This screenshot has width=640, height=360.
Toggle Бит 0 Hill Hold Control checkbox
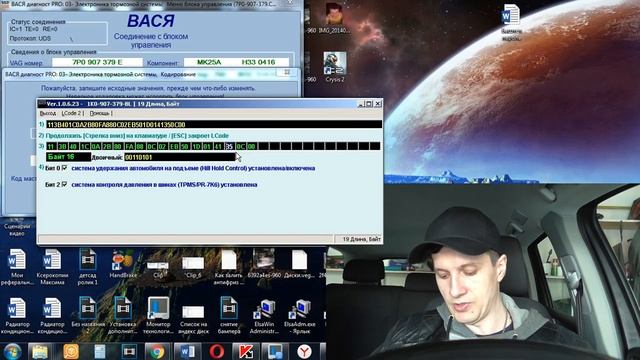[64, 168]
